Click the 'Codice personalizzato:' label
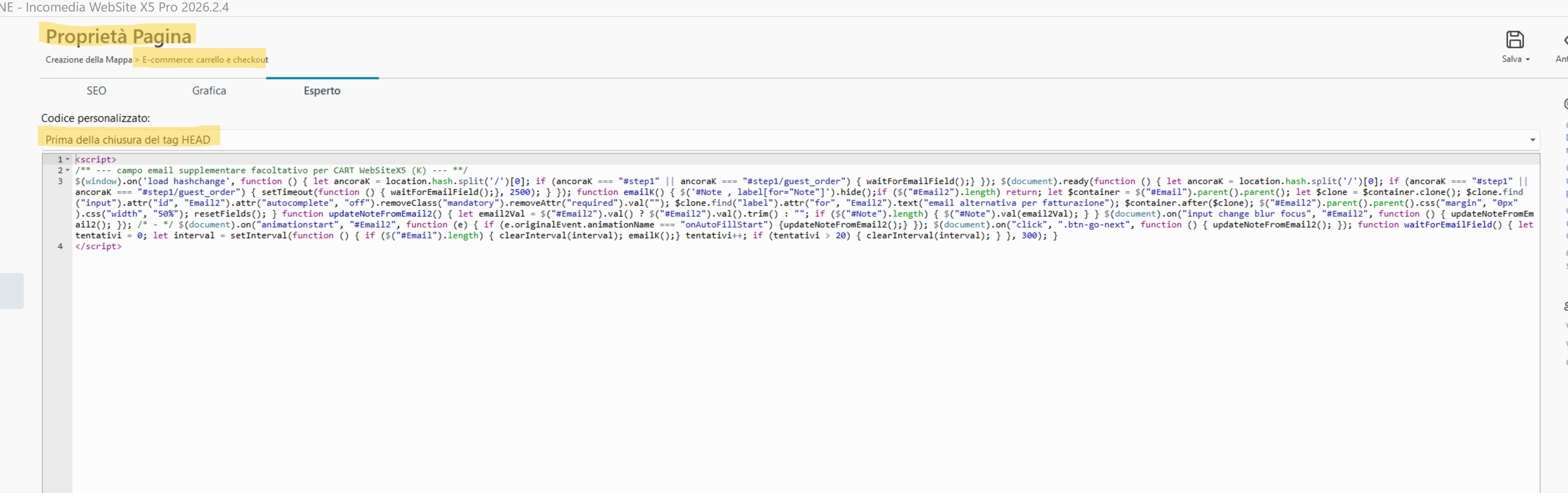This screenshot has width=1568, height=493. point(95,118)
